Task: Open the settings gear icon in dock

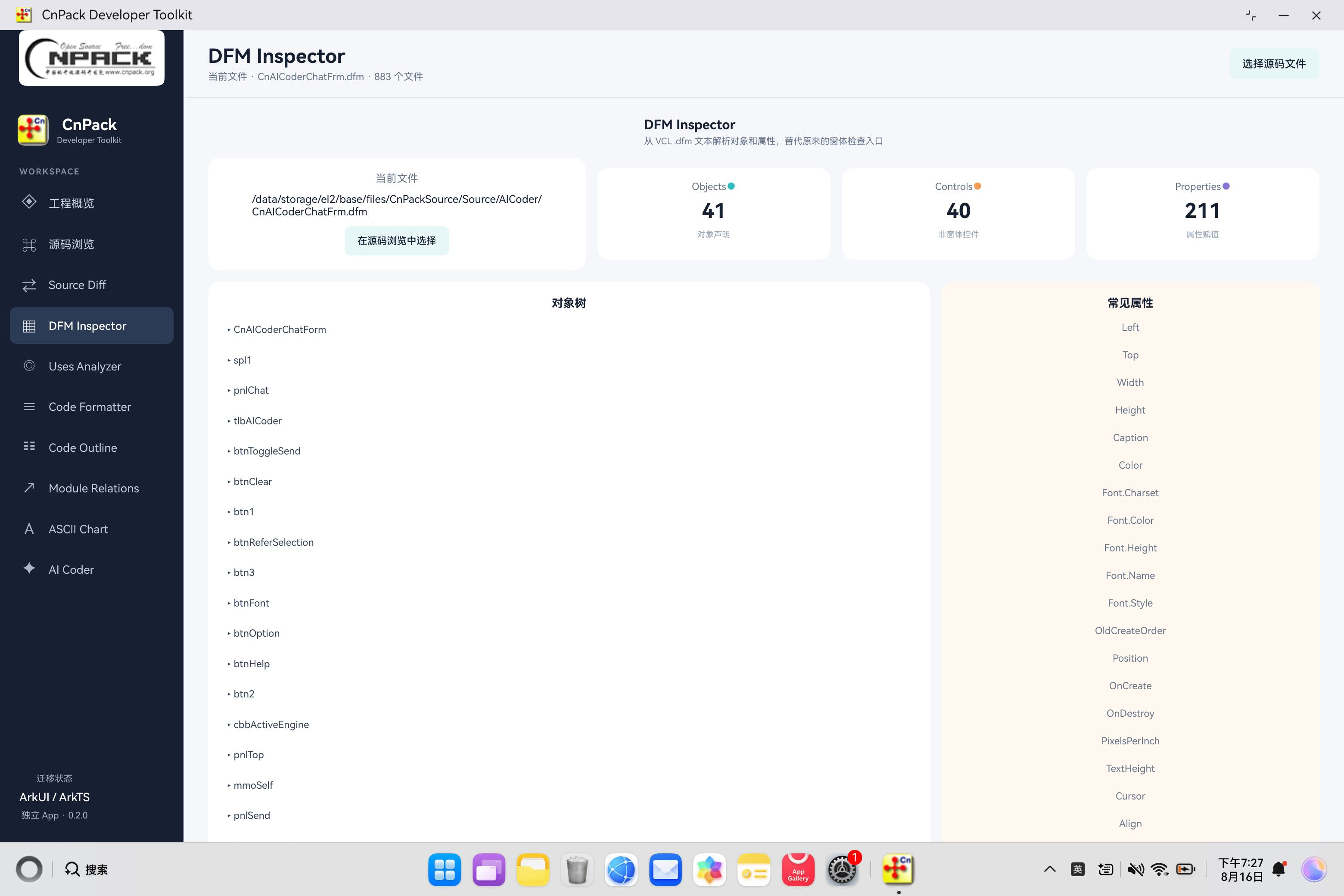Action: pyautogui.click(x=842, y=870)
